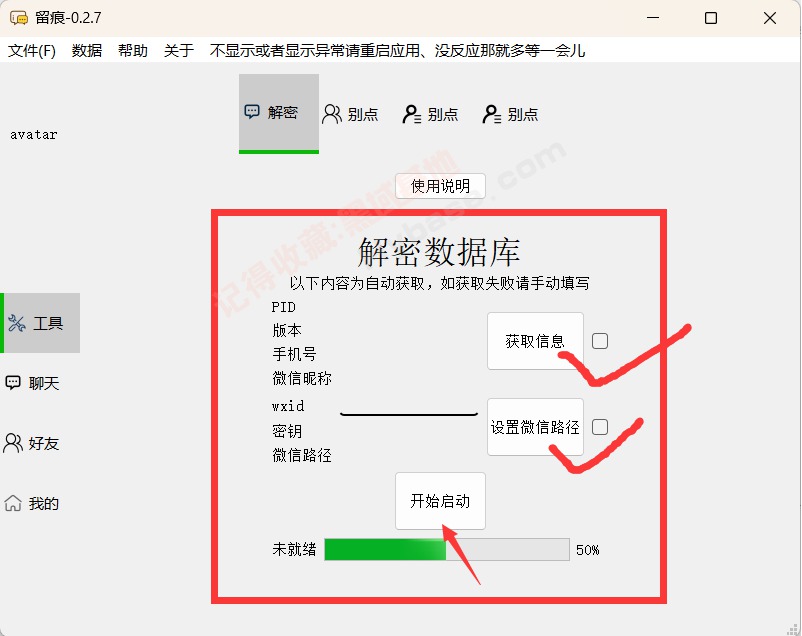Open the 数据 menu
802x636 pixels.
pyautogui.click(x=87, y=51)
